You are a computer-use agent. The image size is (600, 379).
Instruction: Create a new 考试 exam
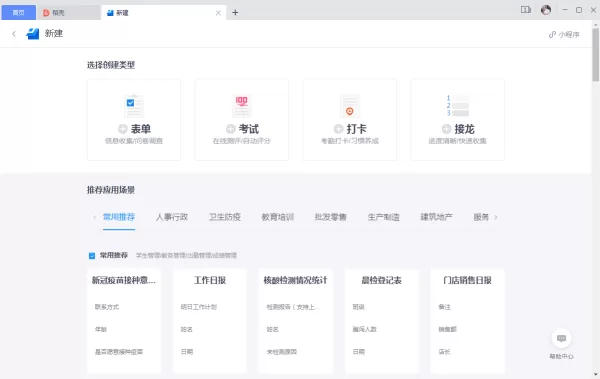click(x=242, y=120)
